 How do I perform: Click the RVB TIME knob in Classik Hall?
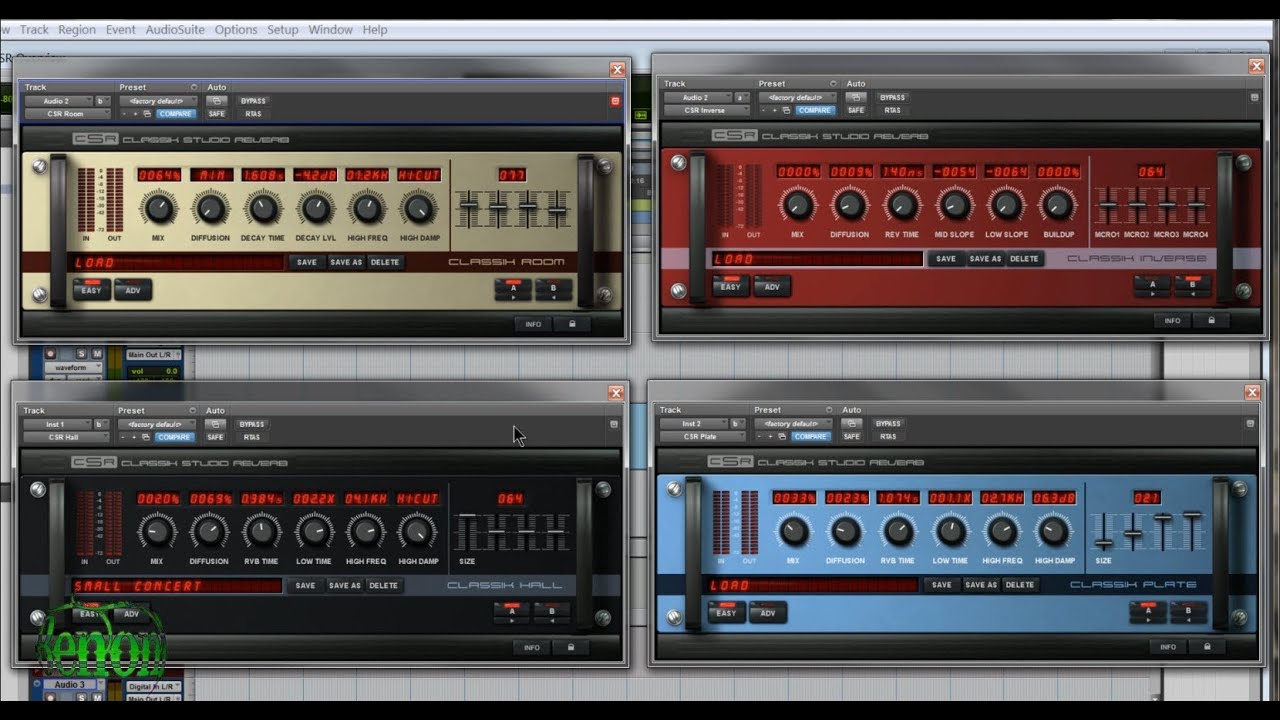(x=262, y=532)
